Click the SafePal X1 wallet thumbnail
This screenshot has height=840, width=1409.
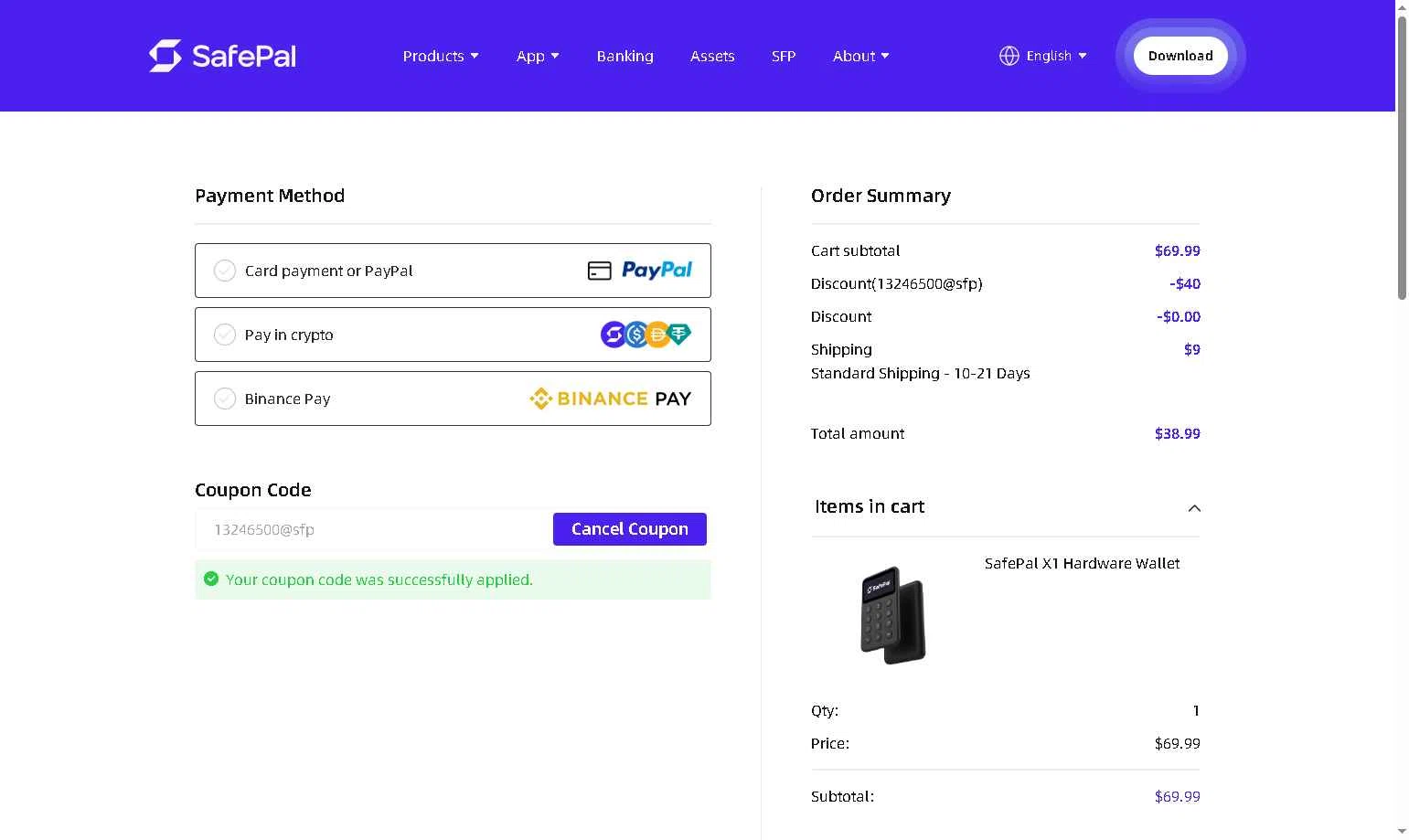click(893, 614)
